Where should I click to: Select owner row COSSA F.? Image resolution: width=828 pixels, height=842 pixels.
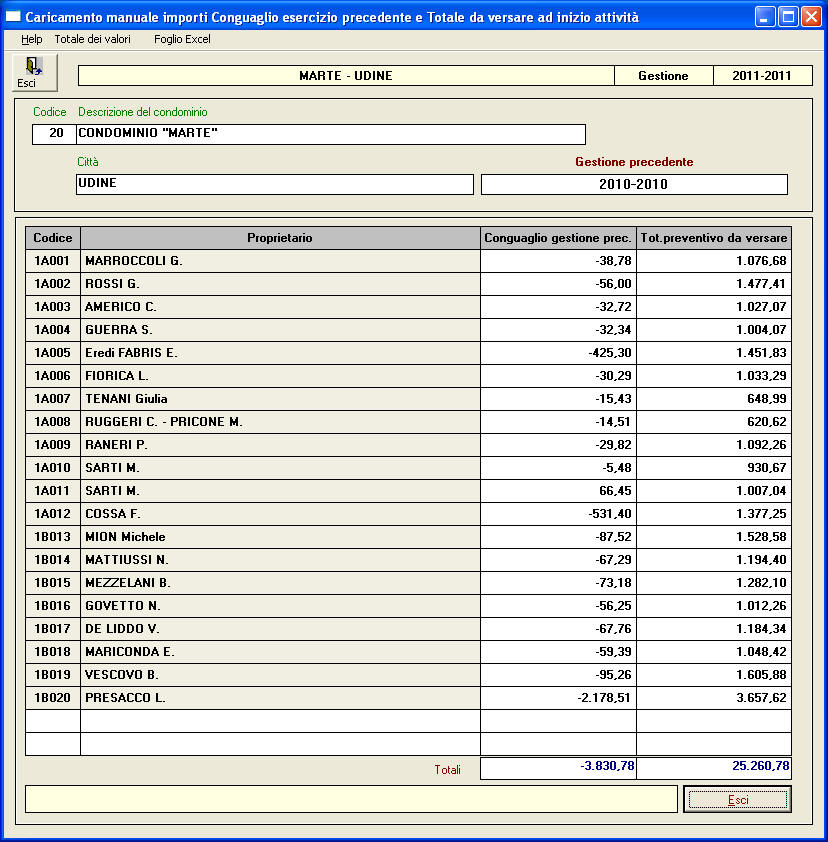pos(280,514)
